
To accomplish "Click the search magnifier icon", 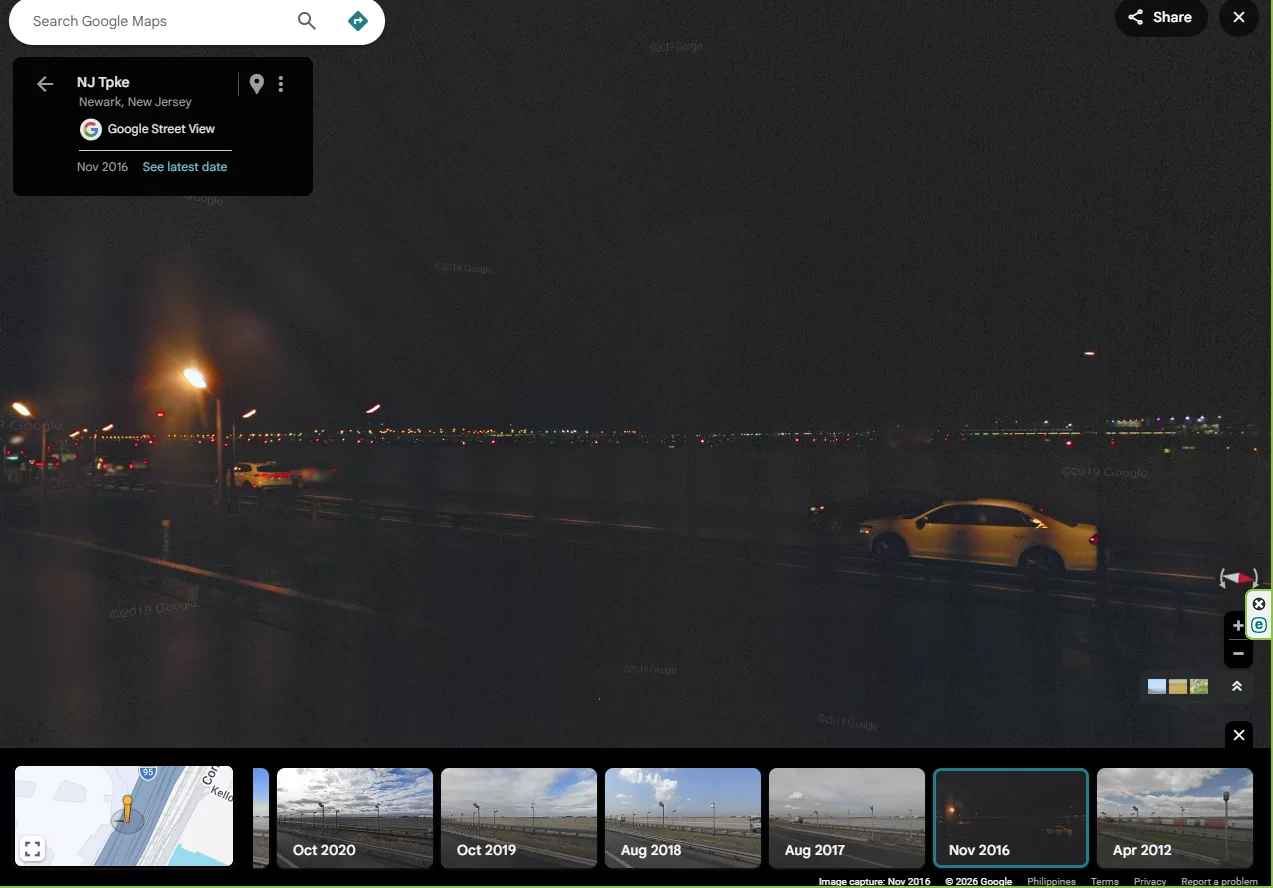I will [x=307, y=21].
